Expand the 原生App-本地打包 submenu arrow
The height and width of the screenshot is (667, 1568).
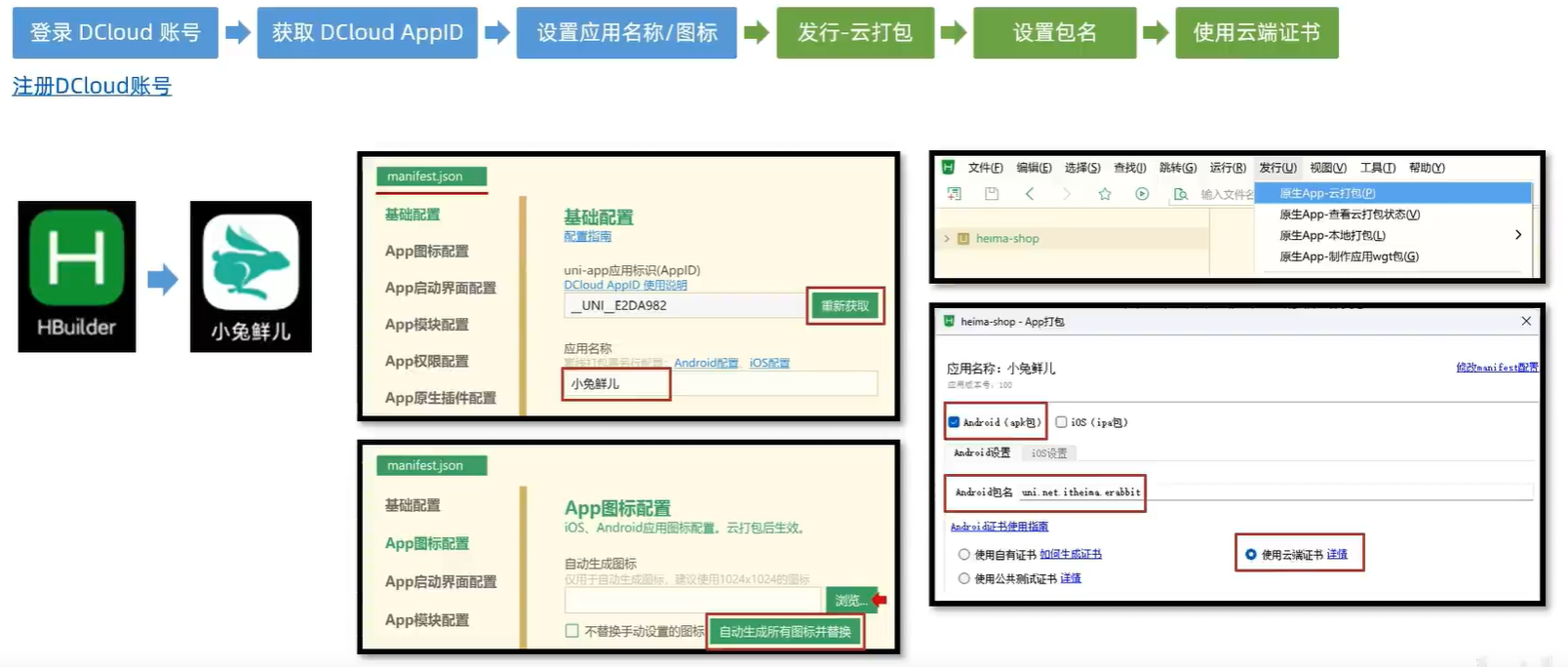pos(1518,235)
